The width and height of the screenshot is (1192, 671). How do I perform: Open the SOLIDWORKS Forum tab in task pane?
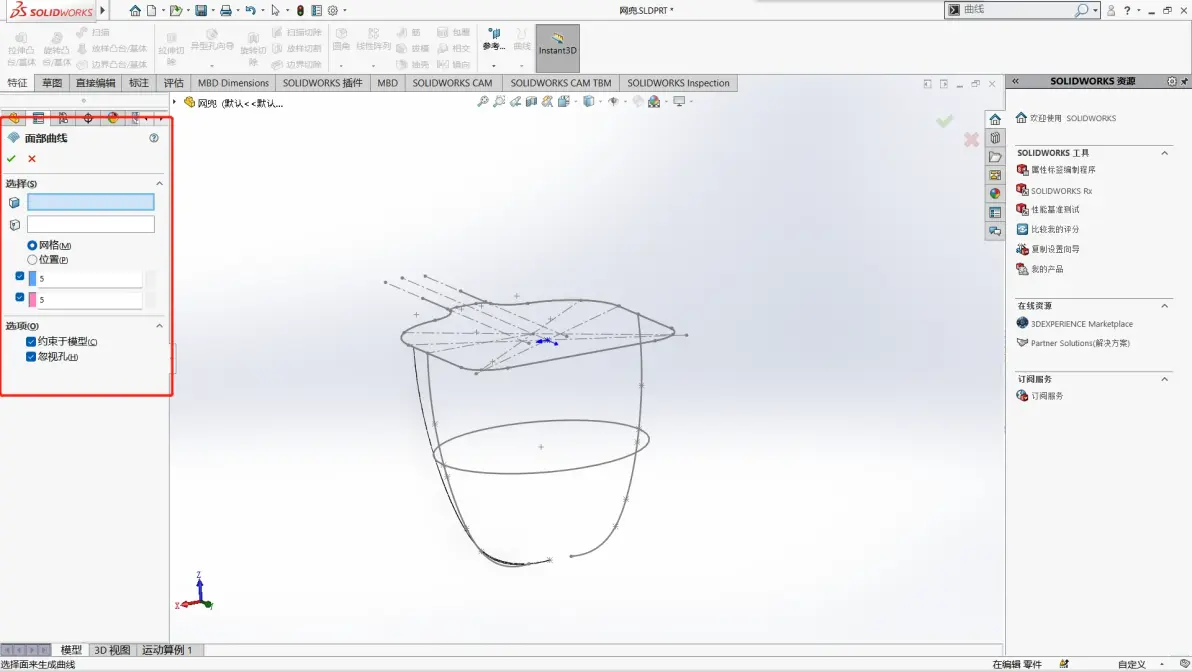[995, 231]
